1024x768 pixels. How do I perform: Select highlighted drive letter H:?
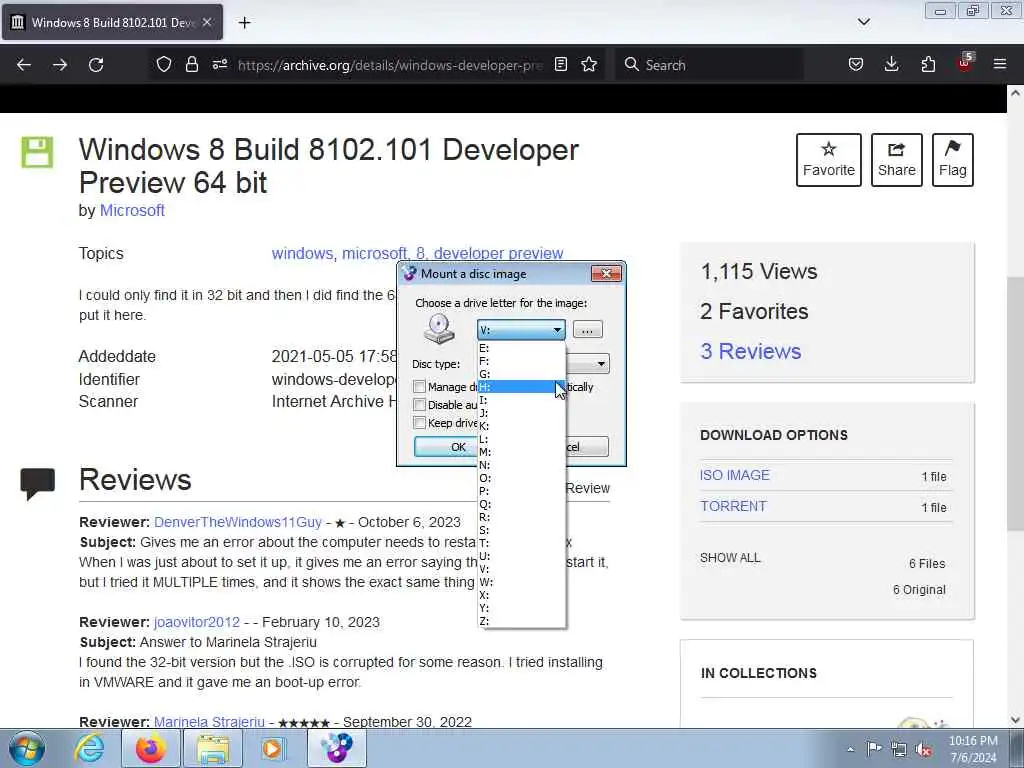(x=521, y=387)
